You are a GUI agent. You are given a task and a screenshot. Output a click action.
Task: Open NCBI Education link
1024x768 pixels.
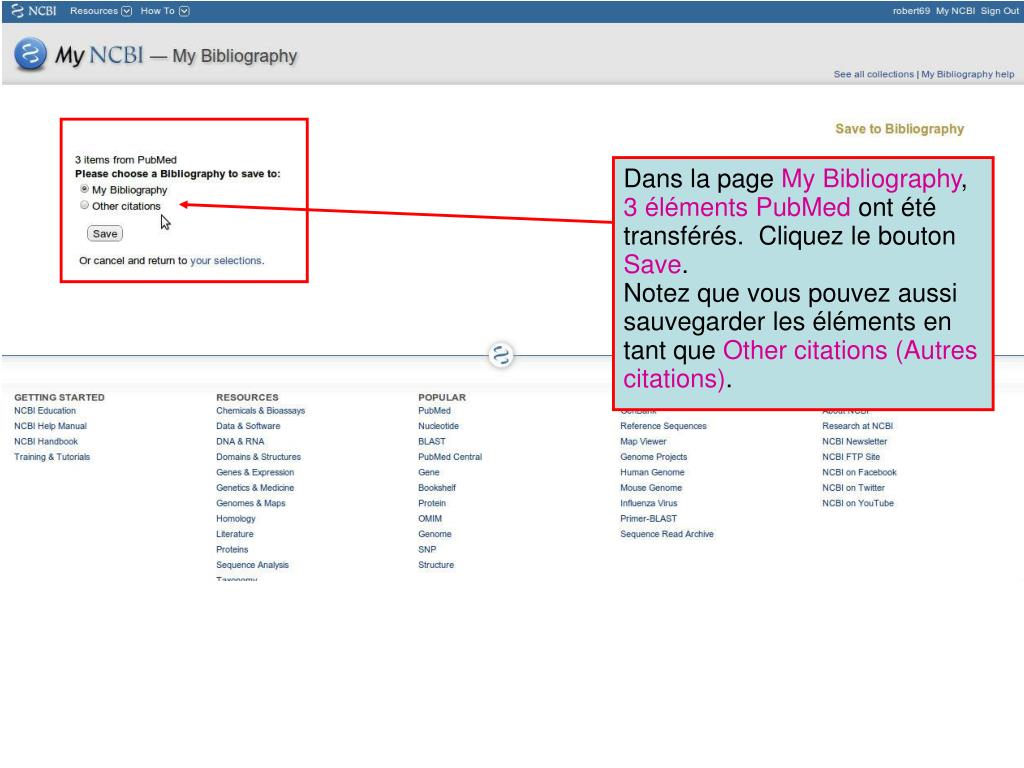[45, 411]
